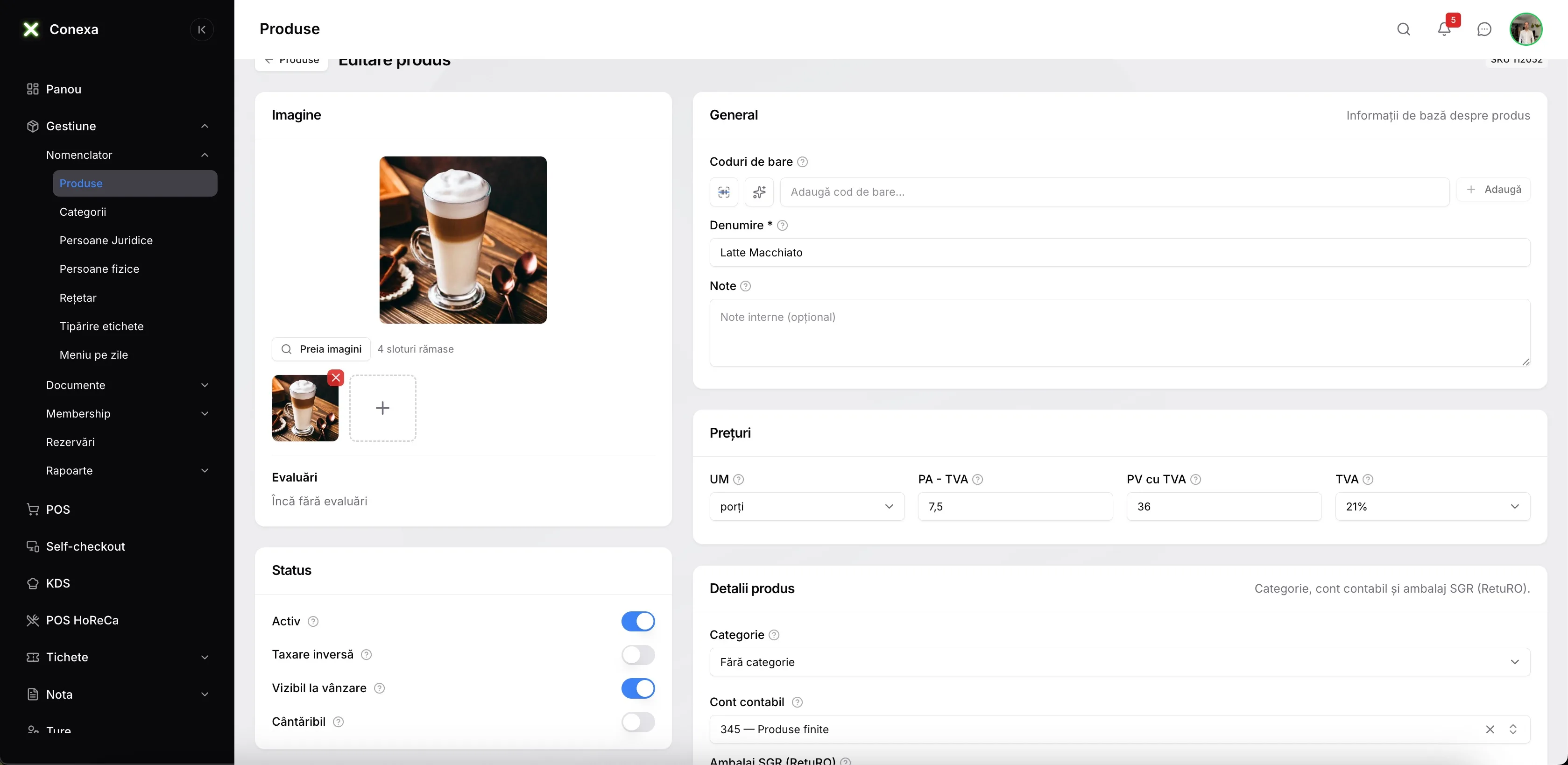Enable the Taxare inversă switch
Viewport: 1568px width, 765px height.
point(638,655)
